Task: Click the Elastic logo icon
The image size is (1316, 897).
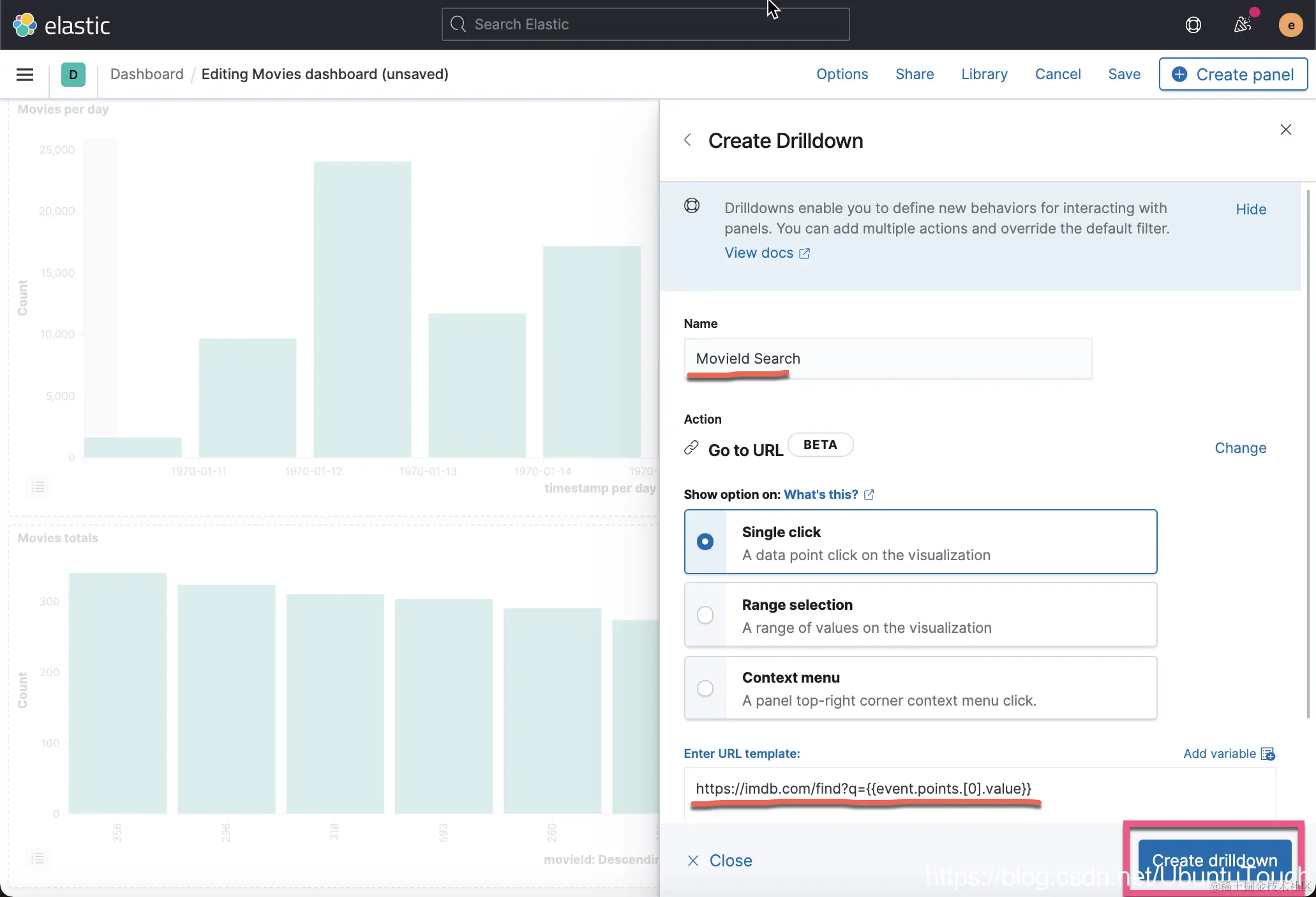Action: tap(25, 25)
